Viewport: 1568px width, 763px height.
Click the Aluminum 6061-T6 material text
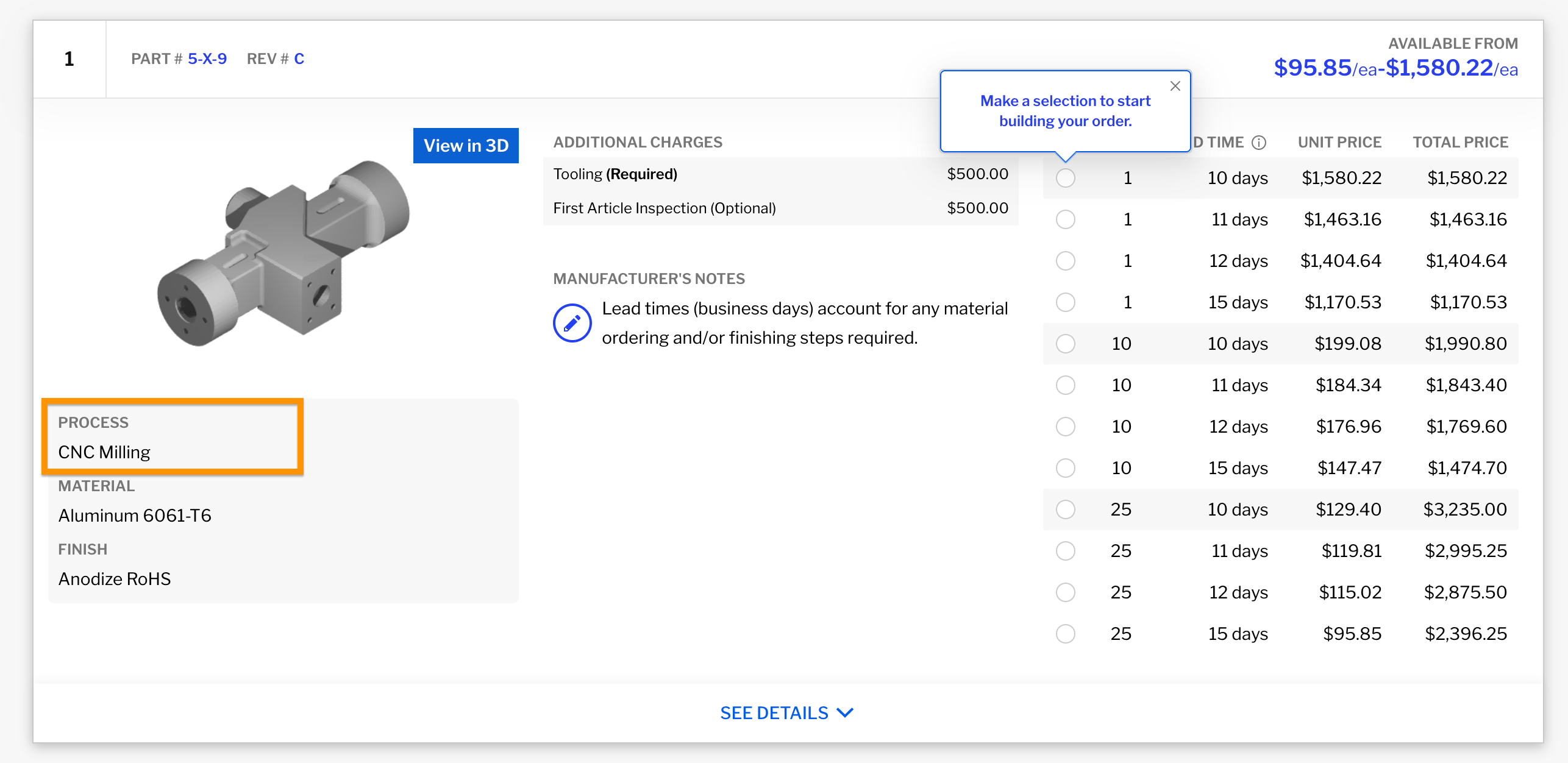point(135,515)
